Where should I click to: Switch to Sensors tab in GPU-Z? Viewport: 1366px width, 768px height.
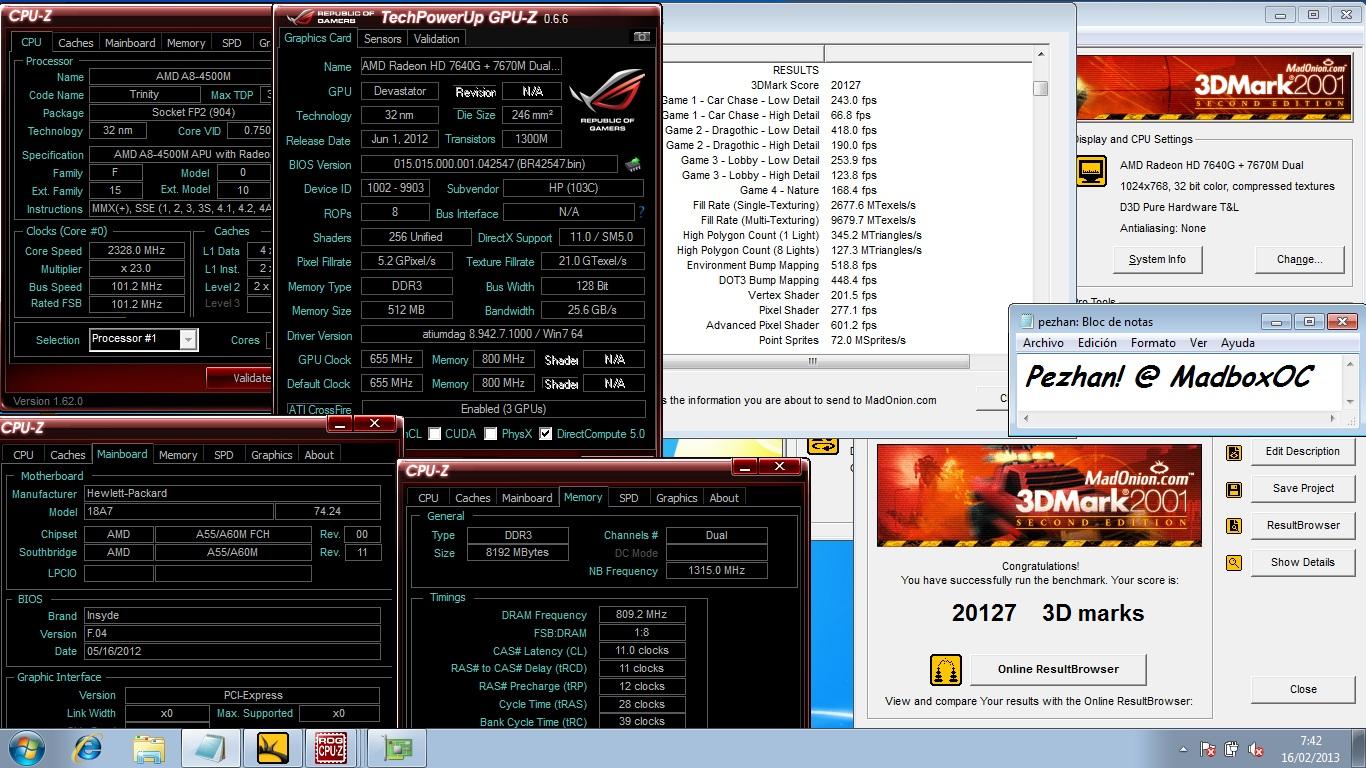382,39
